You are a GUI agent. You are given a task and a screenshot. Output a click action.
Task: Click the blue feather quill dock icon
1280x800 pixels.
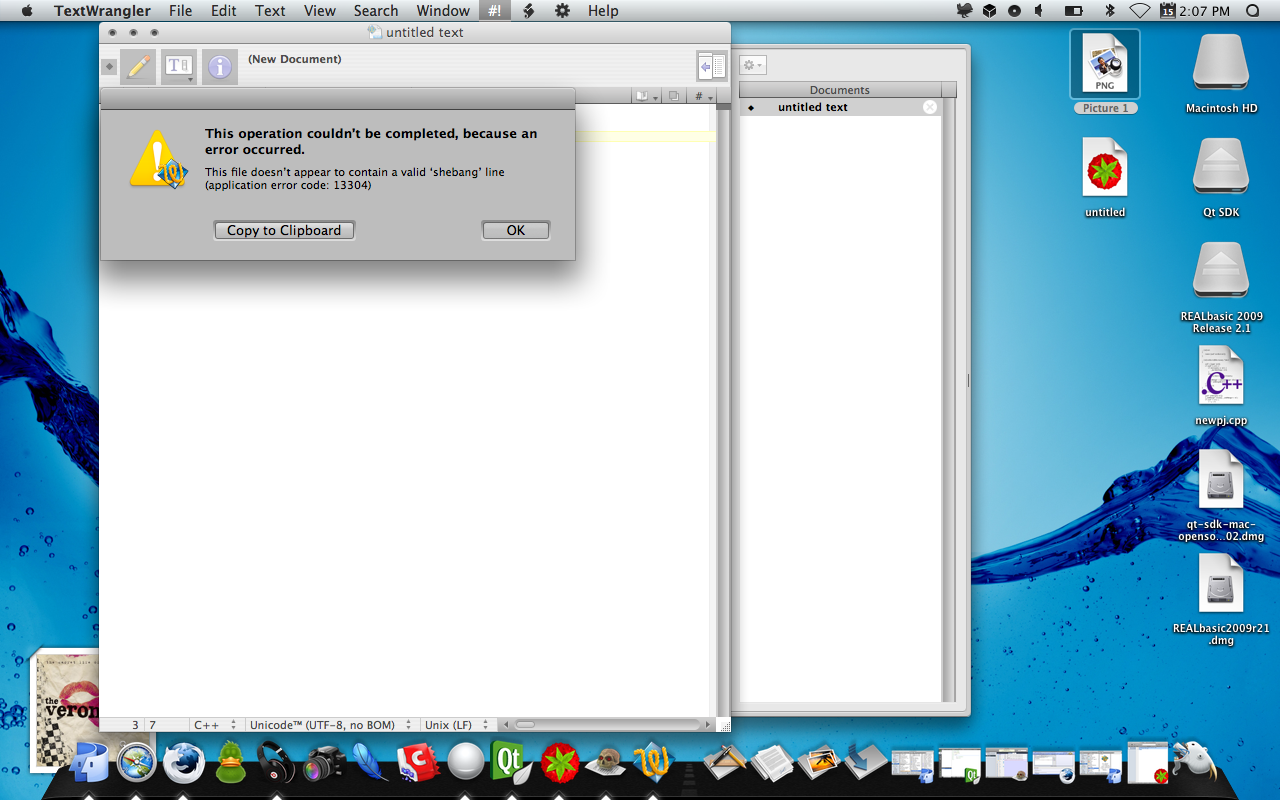point(371,764)
